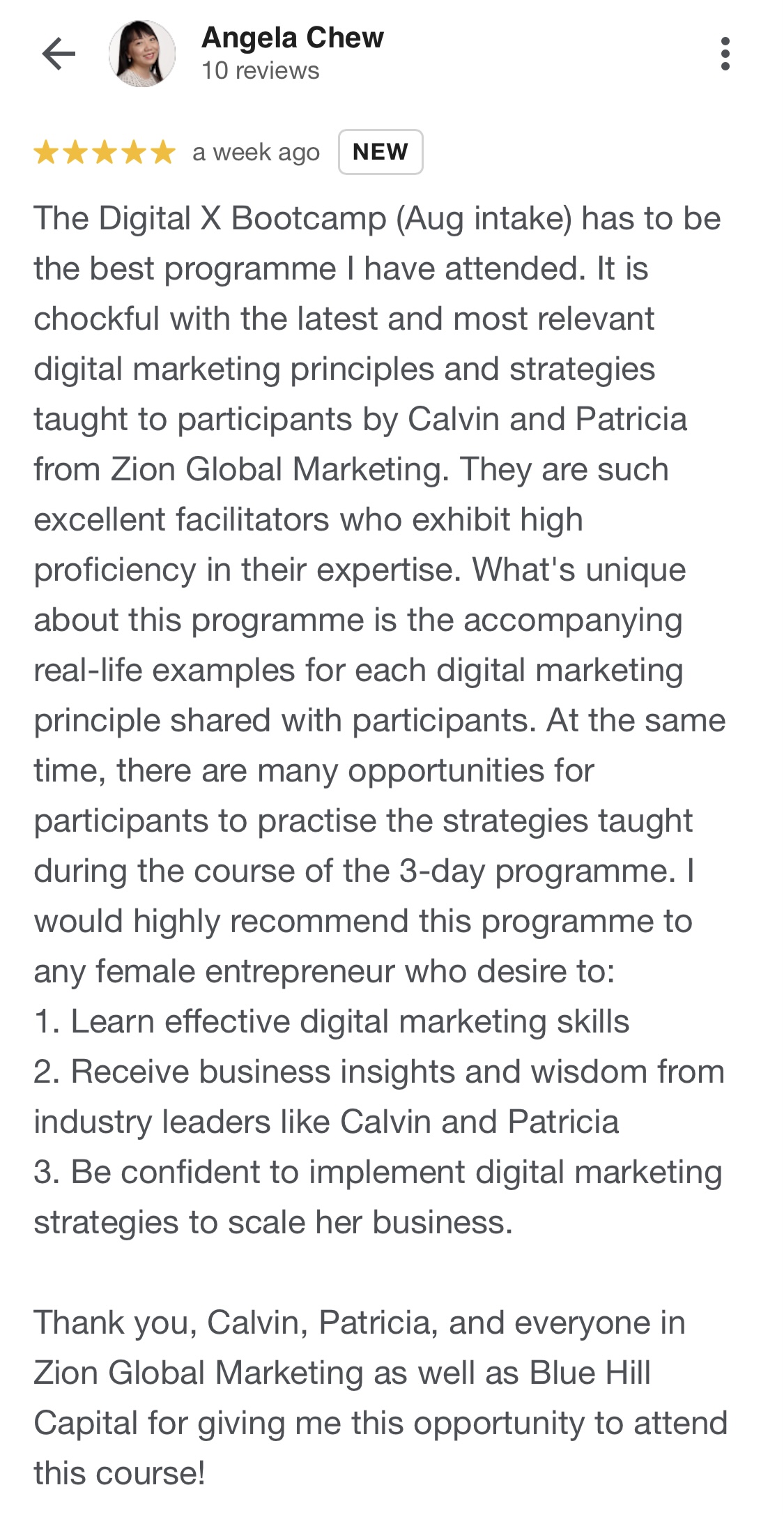784x1515 pixels.
Task: Select list item '3. Be confident to implement'
Action: (378, 1197)
